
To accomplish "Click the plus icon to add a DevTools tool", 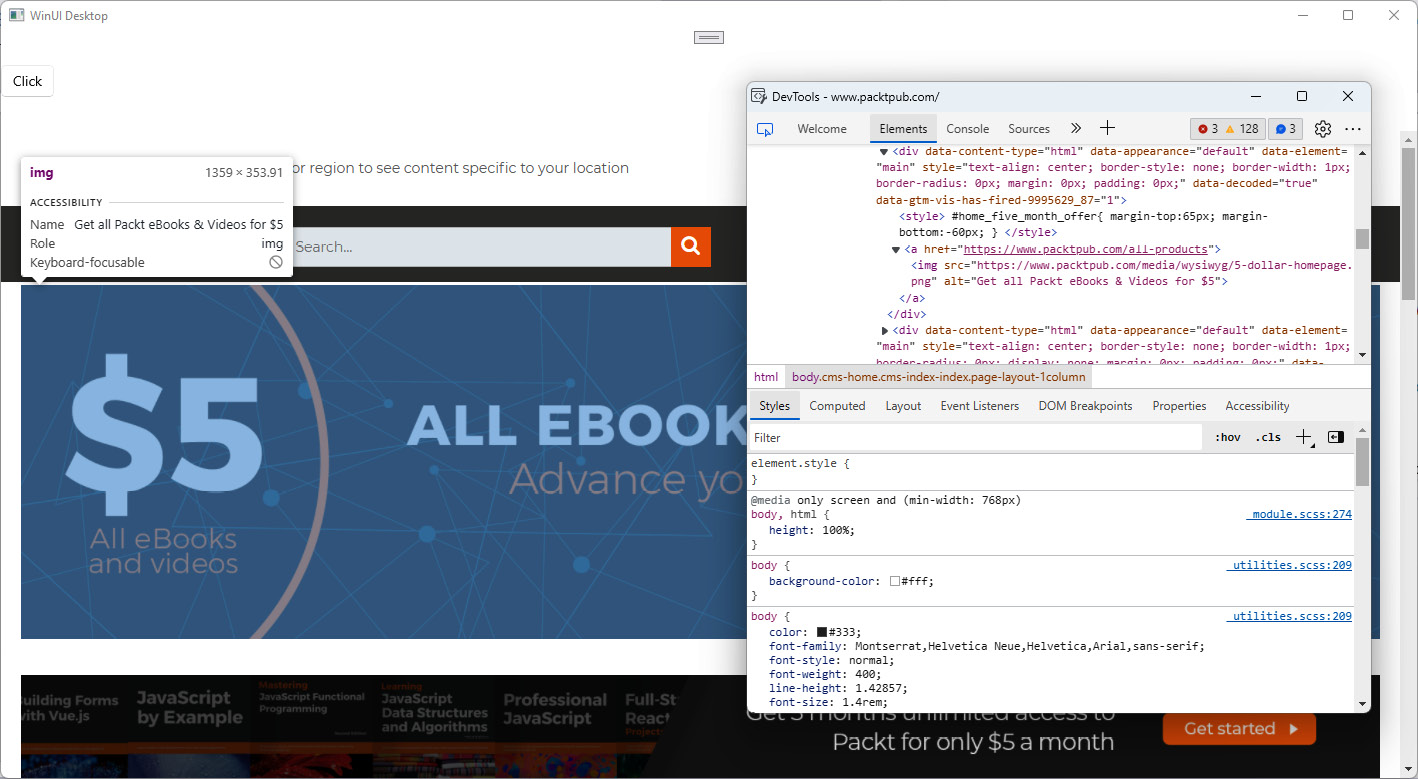I will point(1107,128).
